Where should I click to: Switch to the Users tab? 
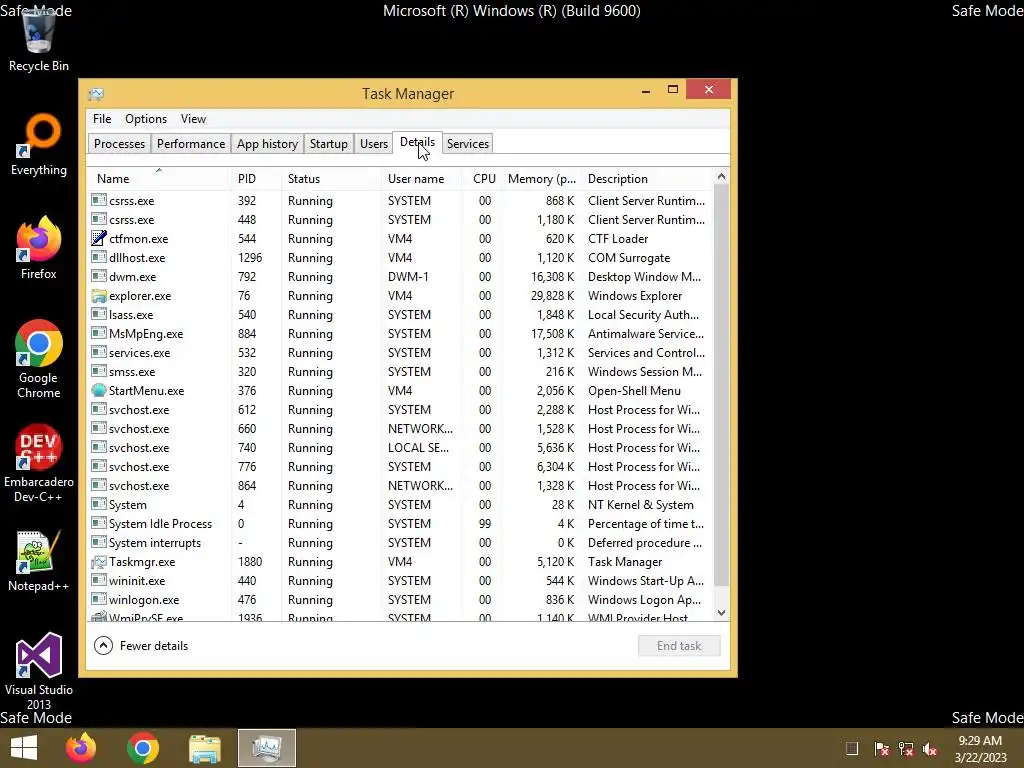pyautogui.click(x=374, y=144)
